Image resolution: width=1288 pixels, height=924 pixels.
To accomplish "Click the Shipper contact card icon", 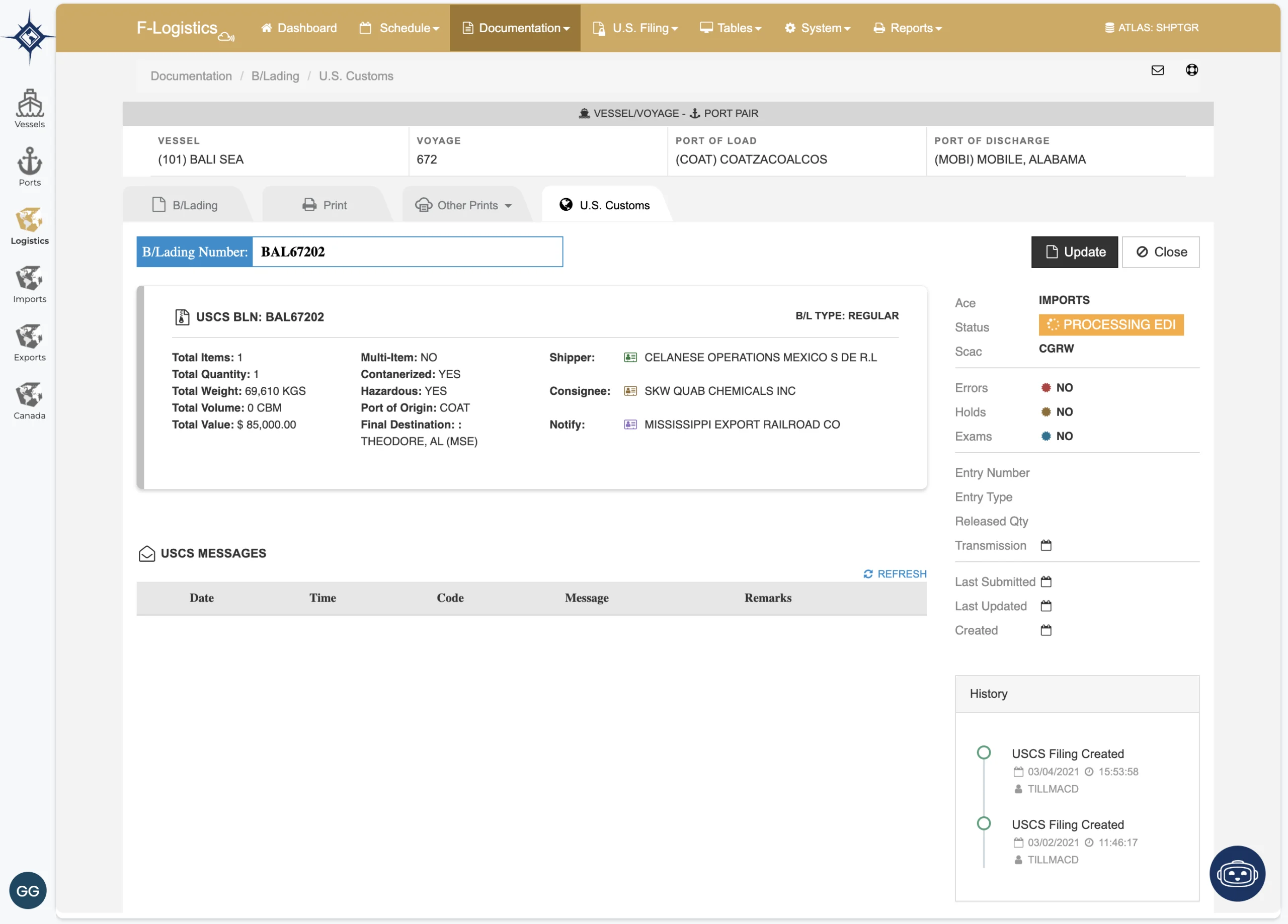I will click(630, 357).
